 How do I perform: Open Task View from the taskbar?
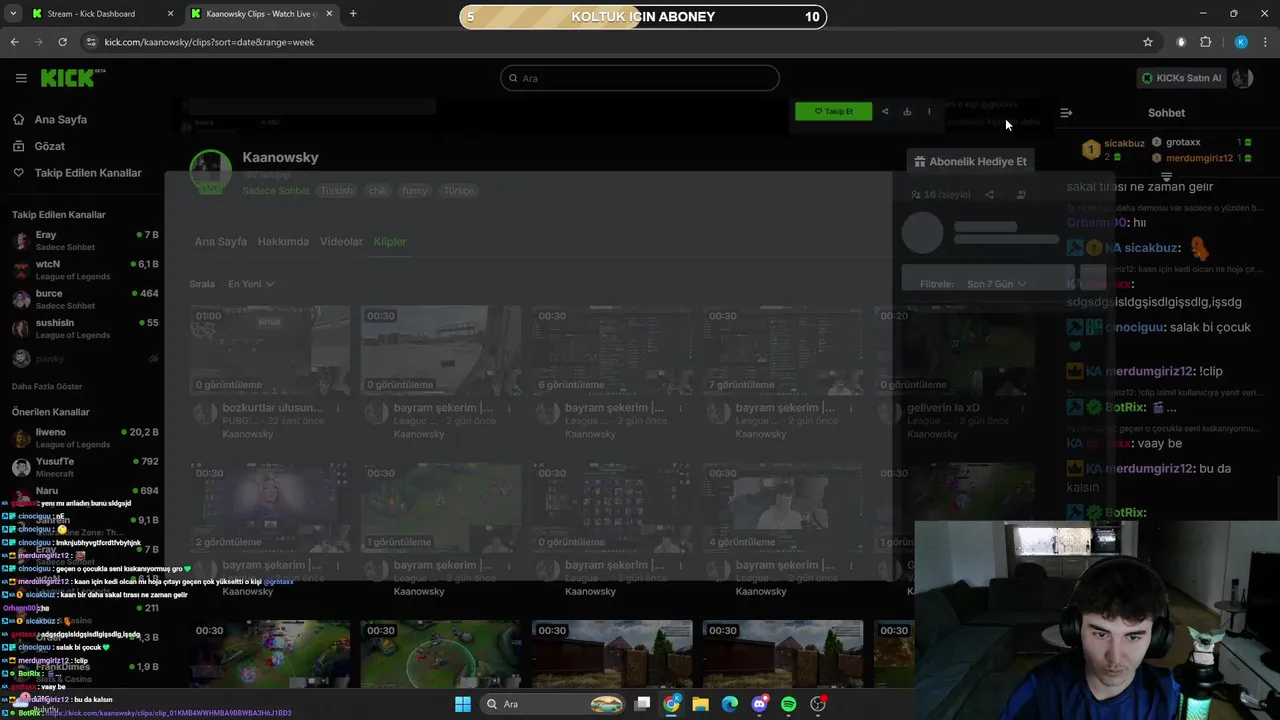(642, 704)
